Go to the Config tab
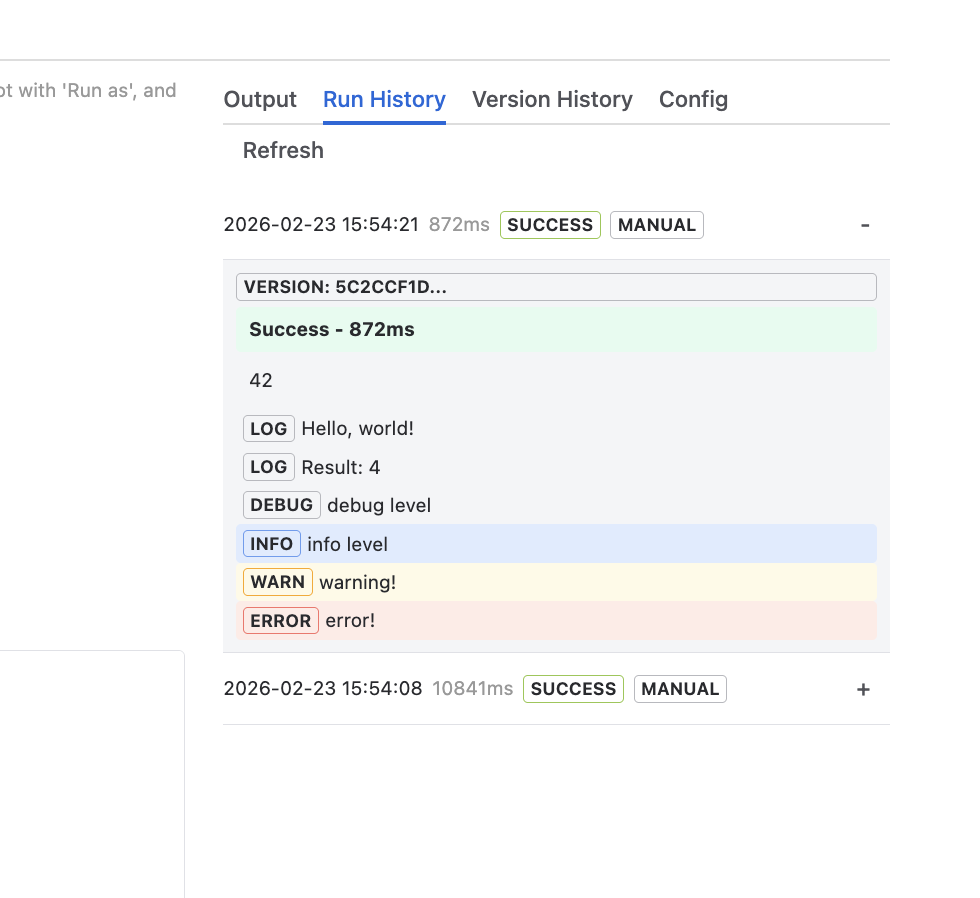Viewport: 980px width, 898px height. (693, 100)
